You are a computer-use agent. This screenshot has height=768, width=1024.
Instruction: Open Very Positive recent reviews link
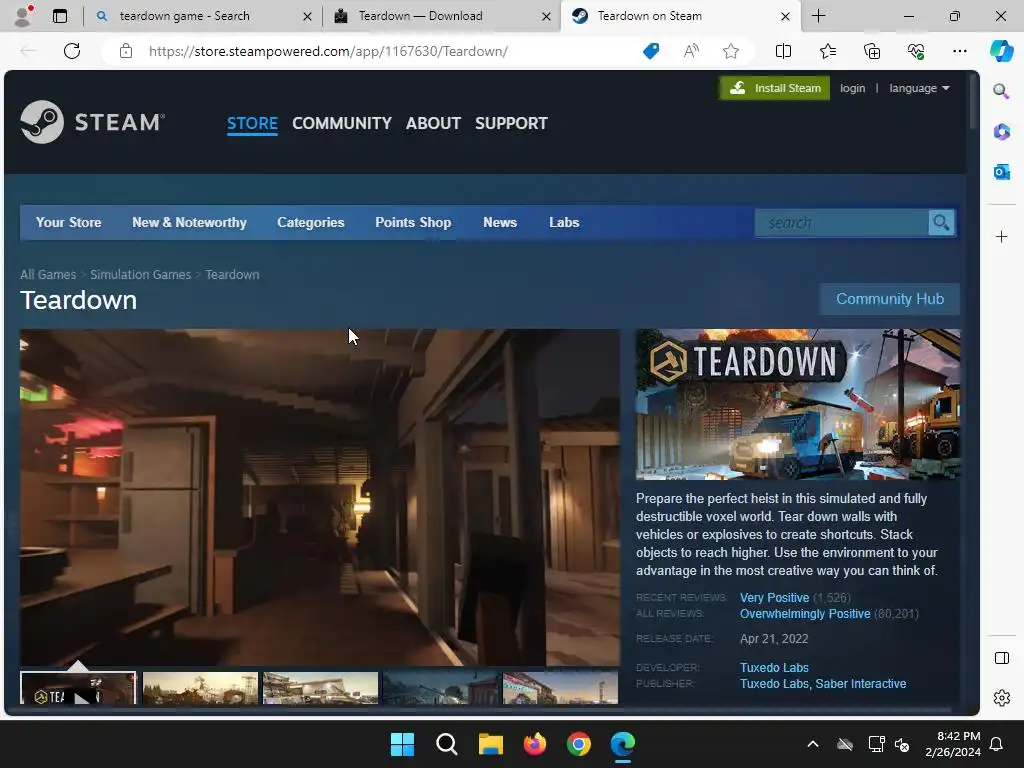pos(775,598)
